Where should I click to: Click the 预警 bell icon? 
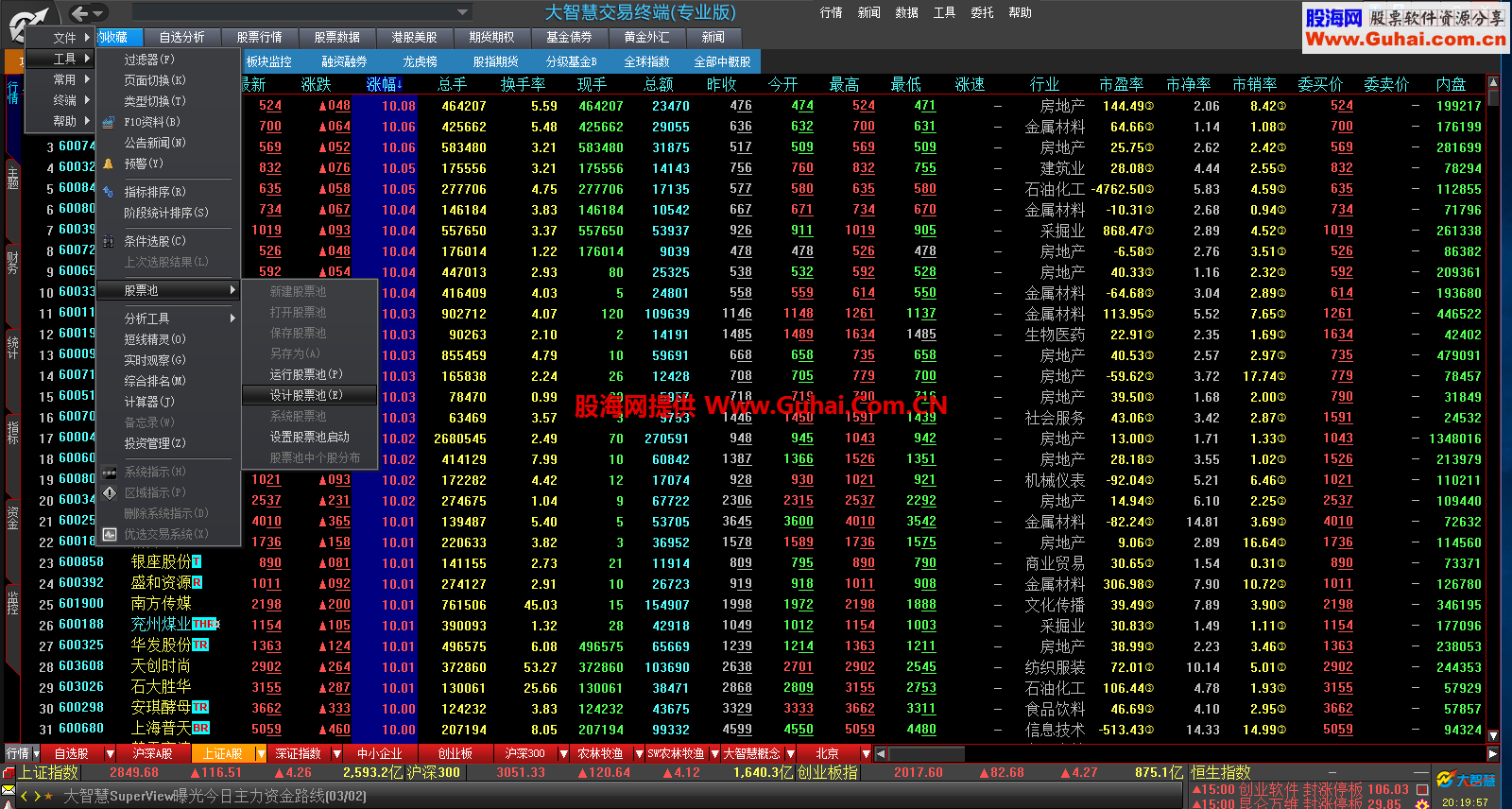click(x=109, y=164)
